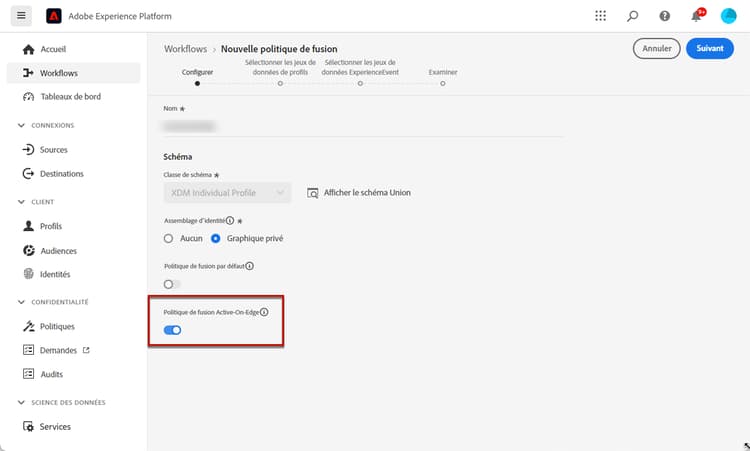Screen dimensions: 750x451
Task: Click the Configurer step marker
Action: [x=198, y=83]
